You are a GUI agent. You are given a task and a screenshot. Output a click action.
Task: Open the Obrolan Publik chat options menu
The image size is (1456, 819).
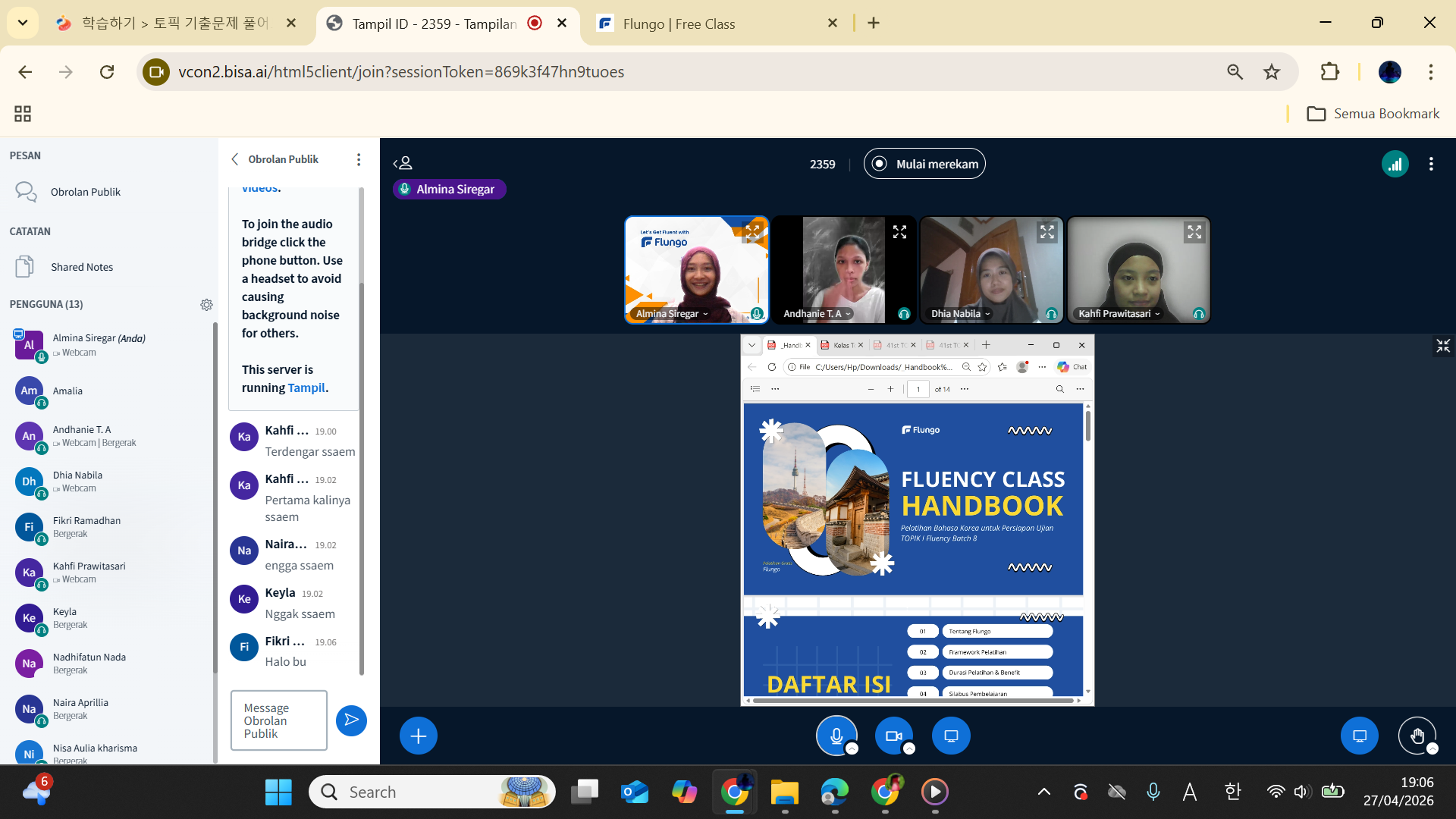pyautogui.click(x=359, y=159)
